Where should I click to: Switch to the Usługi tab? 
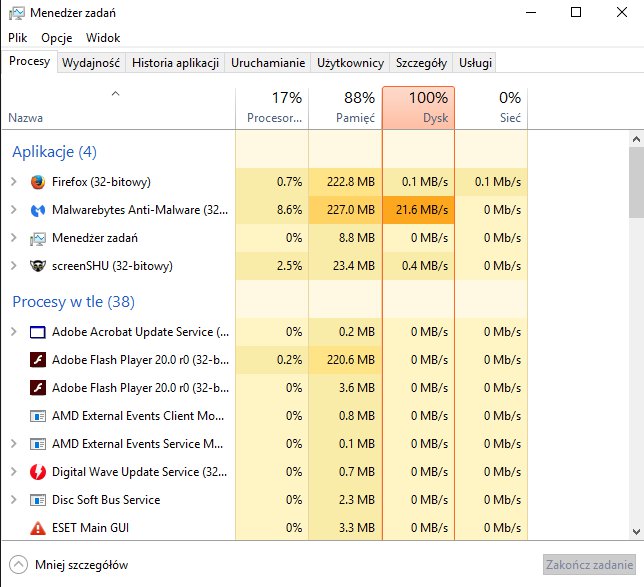[475, 63]
